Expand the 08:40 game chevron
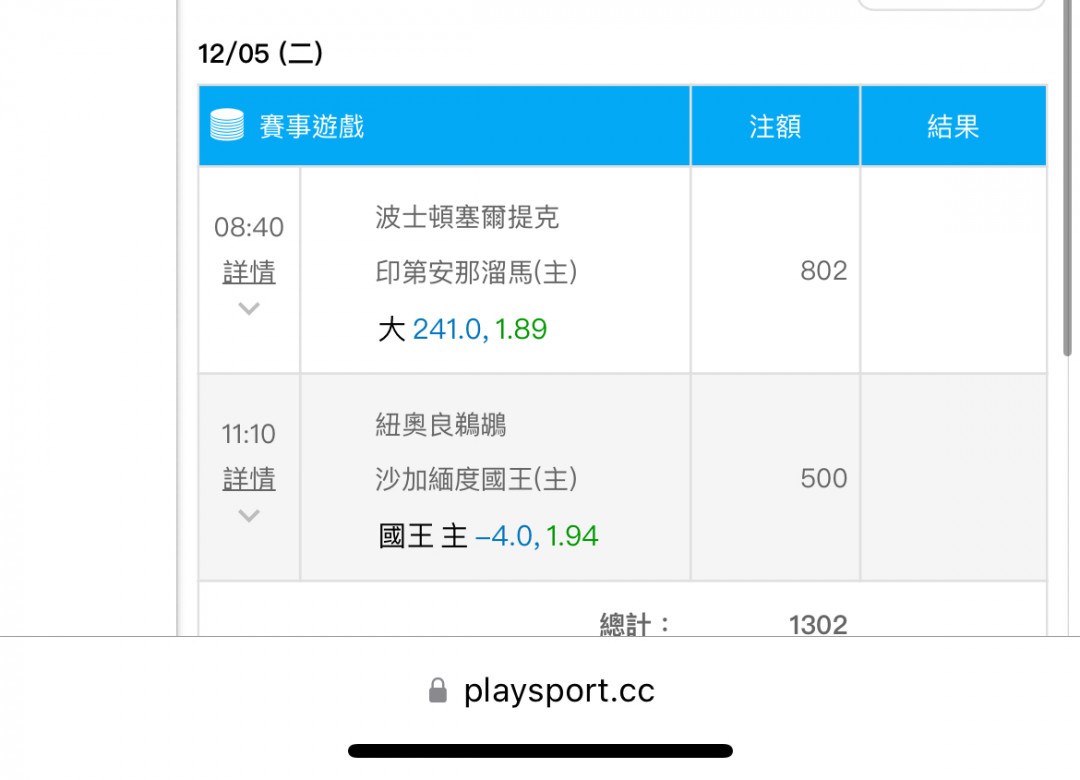 click(249, 308)
